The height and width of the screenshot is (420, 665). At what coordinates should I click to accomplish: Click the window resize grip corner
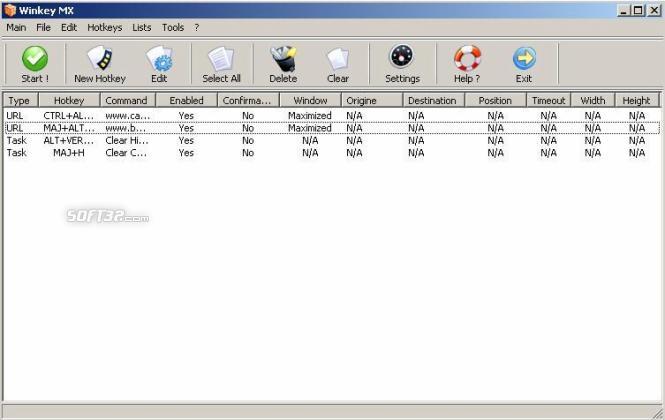pos(657,413)
